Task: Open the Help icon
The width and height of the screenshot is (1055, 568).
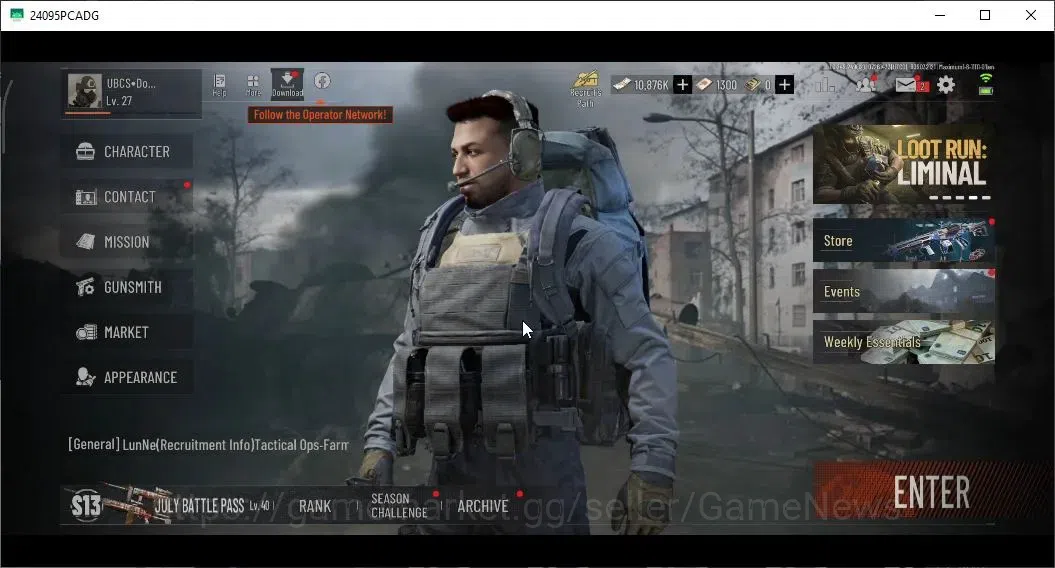Action: 219,85
